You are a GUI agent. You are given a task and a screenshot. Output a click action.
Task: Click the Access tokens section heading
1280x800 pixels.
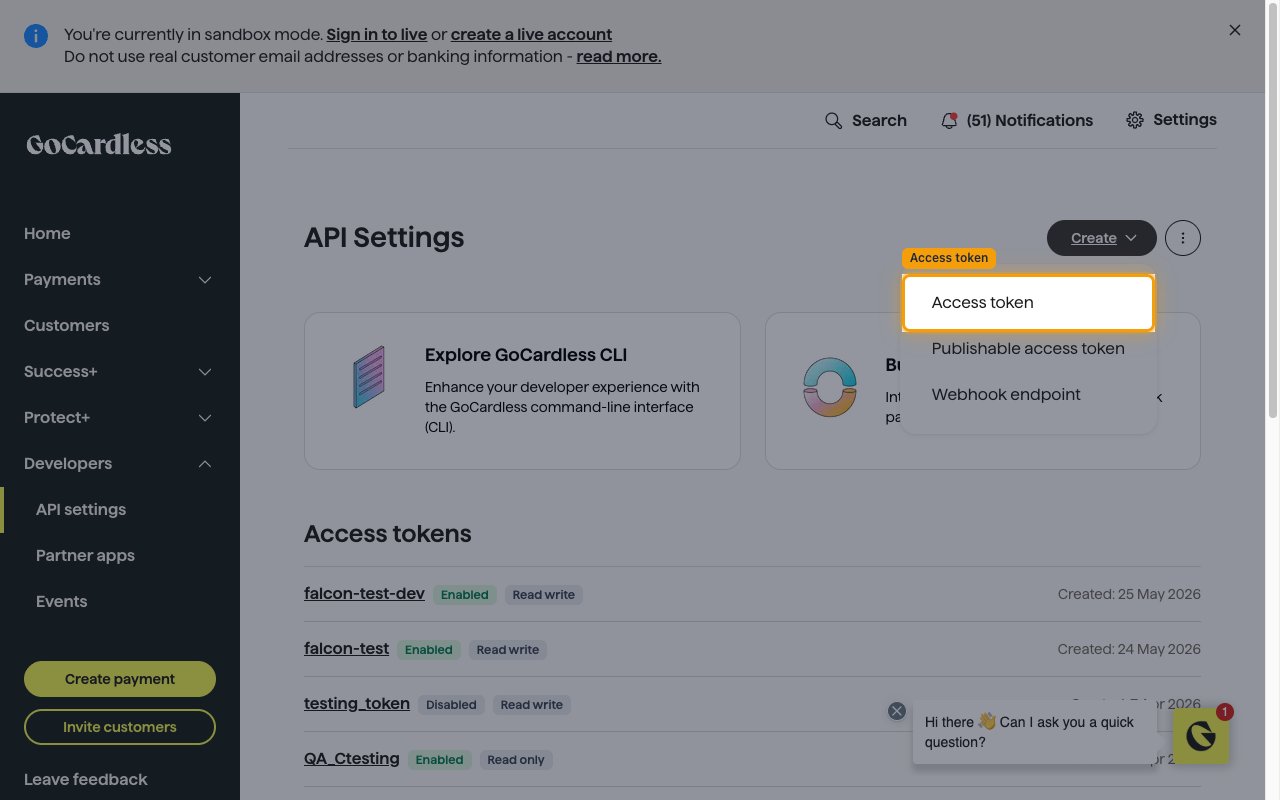388,533
